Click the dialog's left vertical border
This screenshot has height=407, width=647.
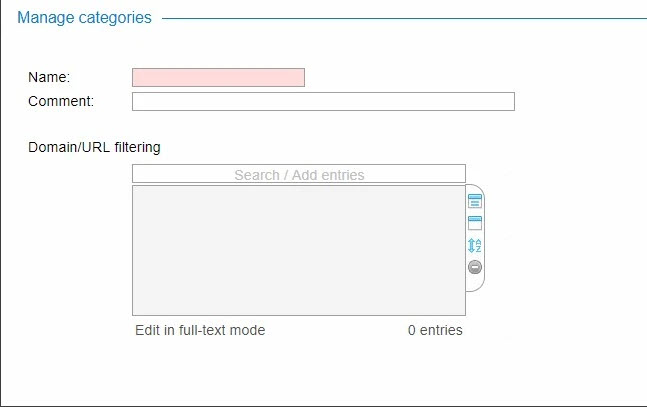tap(0, 202)
